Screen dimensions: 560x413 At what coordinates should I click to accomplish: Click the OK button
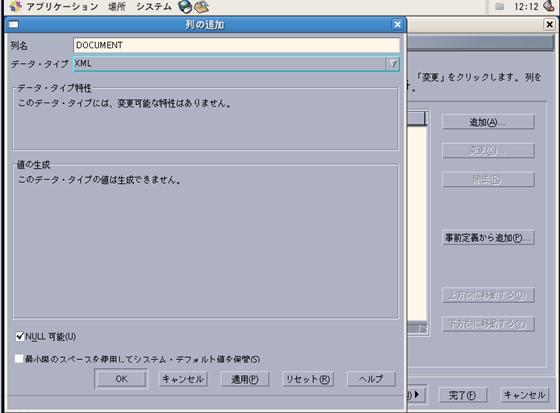click(121, 379)
